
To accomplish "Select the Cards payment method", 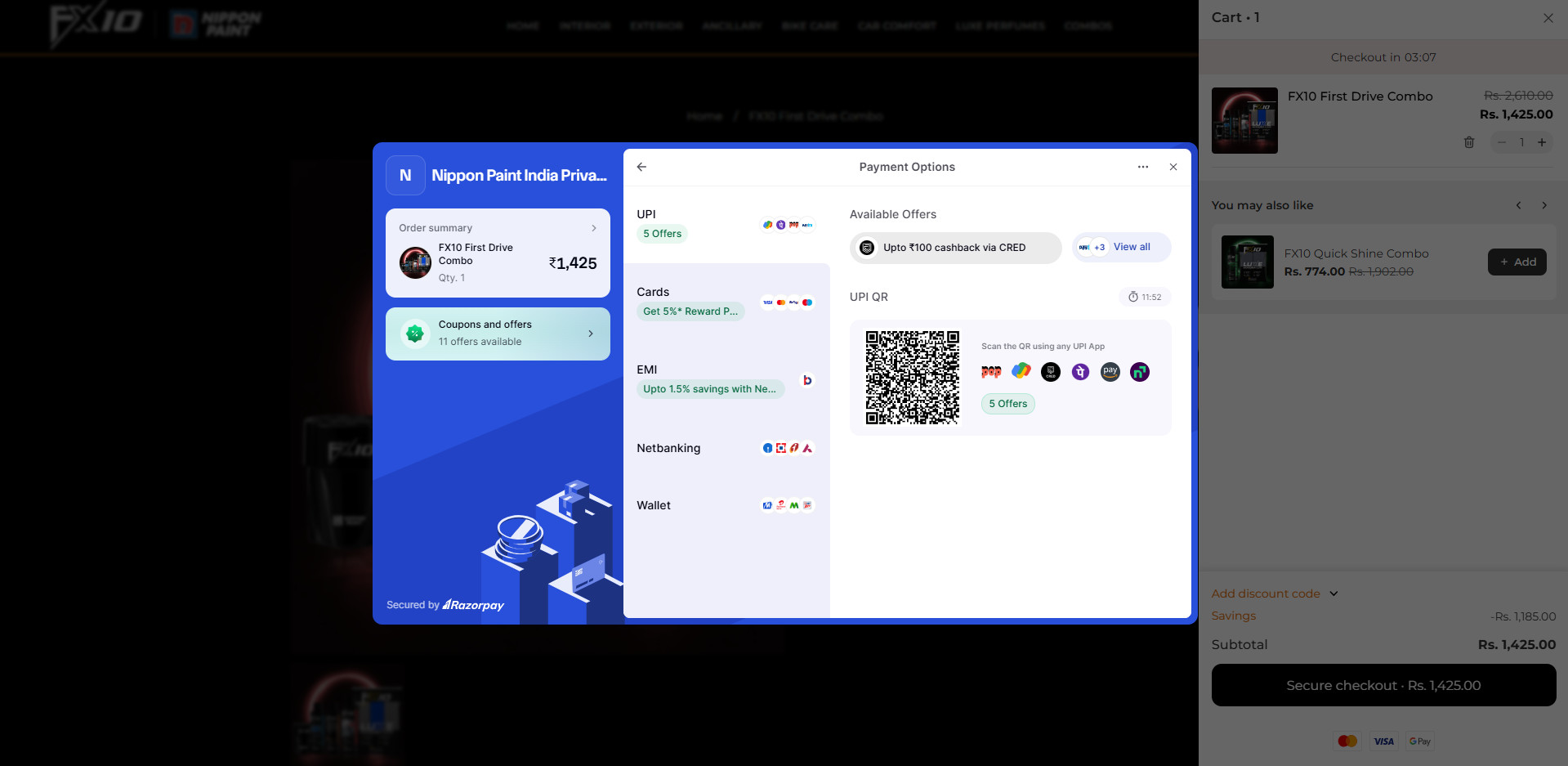I will click(726, 302).
